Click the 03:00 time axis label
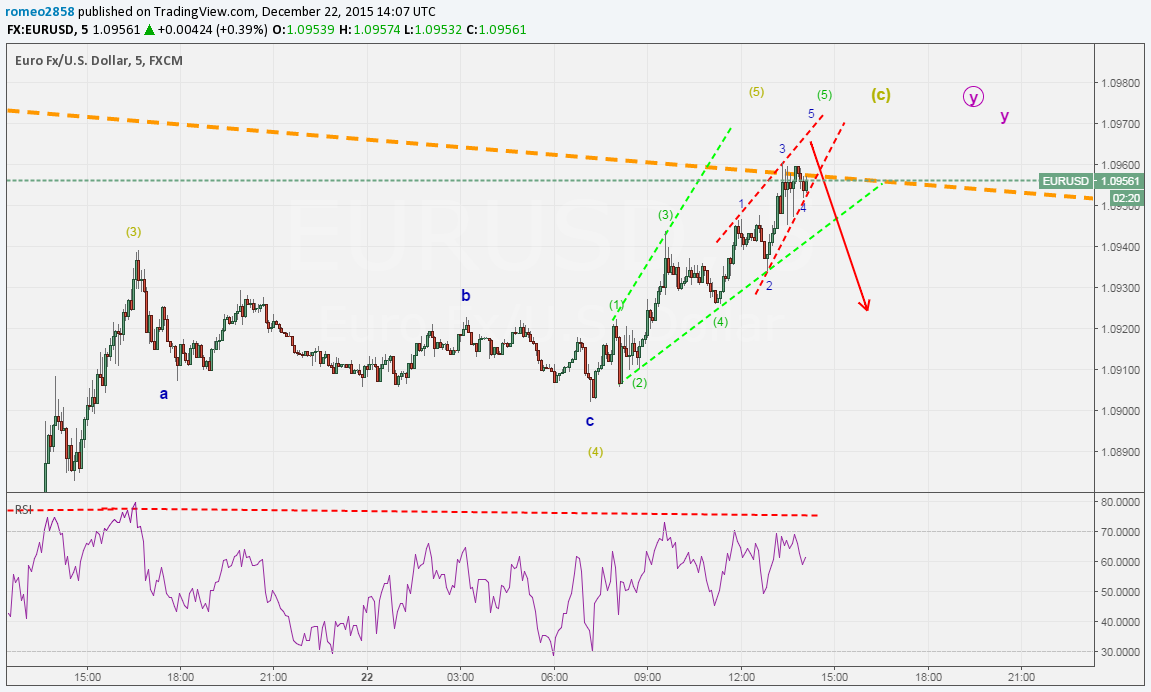This screenshot has width=1151, height=692. [x=460, y=677]
